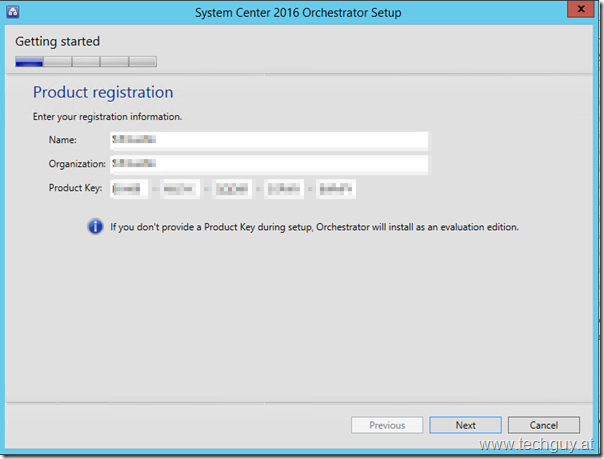Viewport: 604px width, 459px height.
Task: Click the Getting started progress bar
Action: click(86, 62)
